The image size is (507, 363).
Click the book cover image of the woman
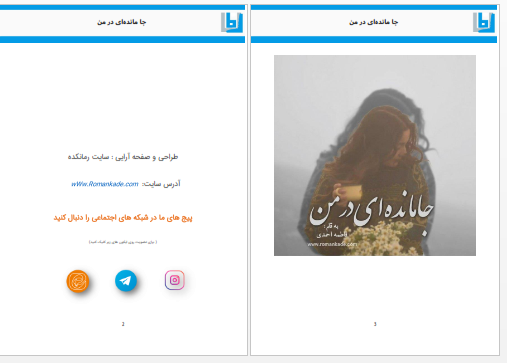pos(375,155)
